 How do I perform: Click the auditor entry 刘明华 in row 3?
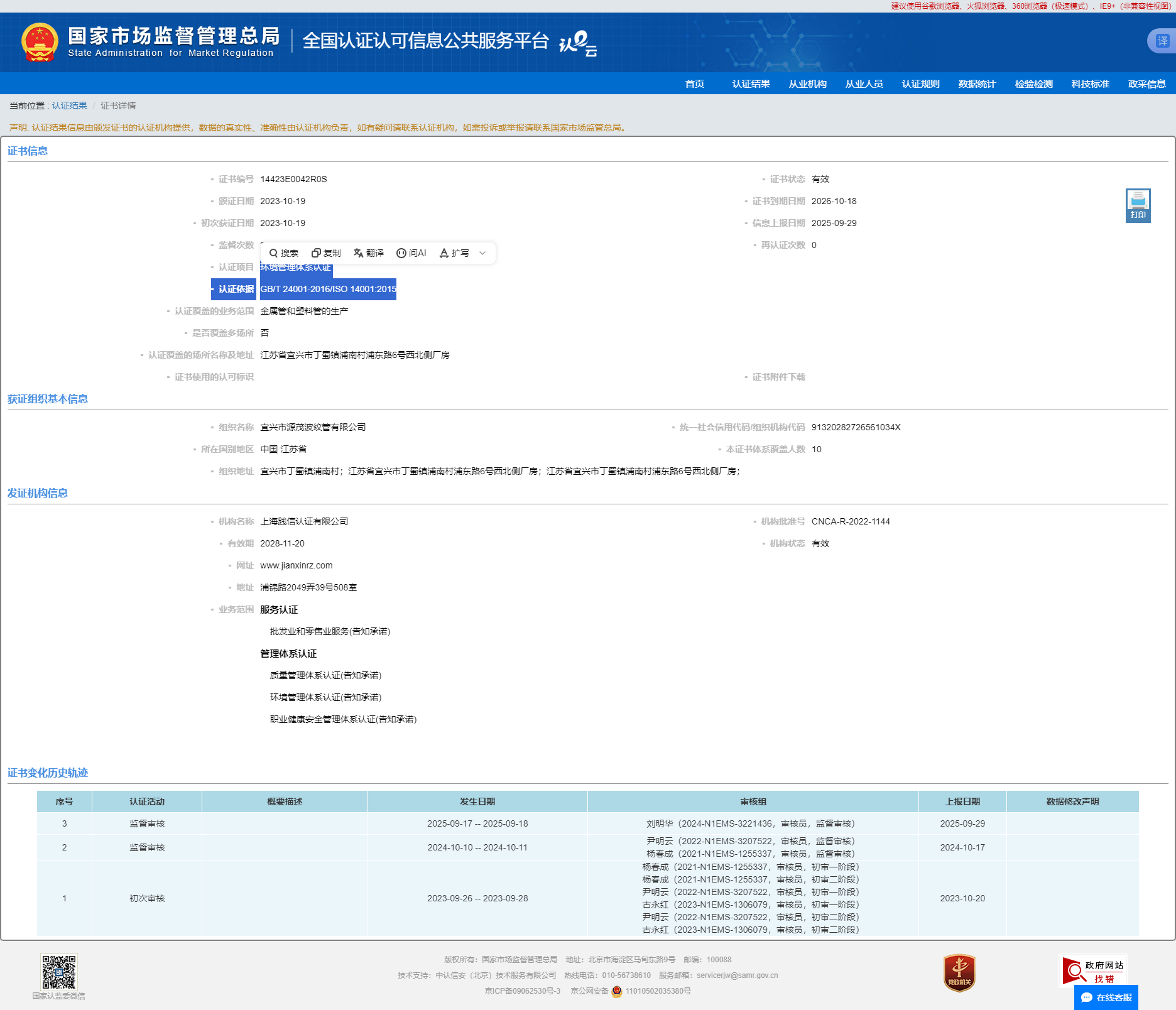pos(751,823)
